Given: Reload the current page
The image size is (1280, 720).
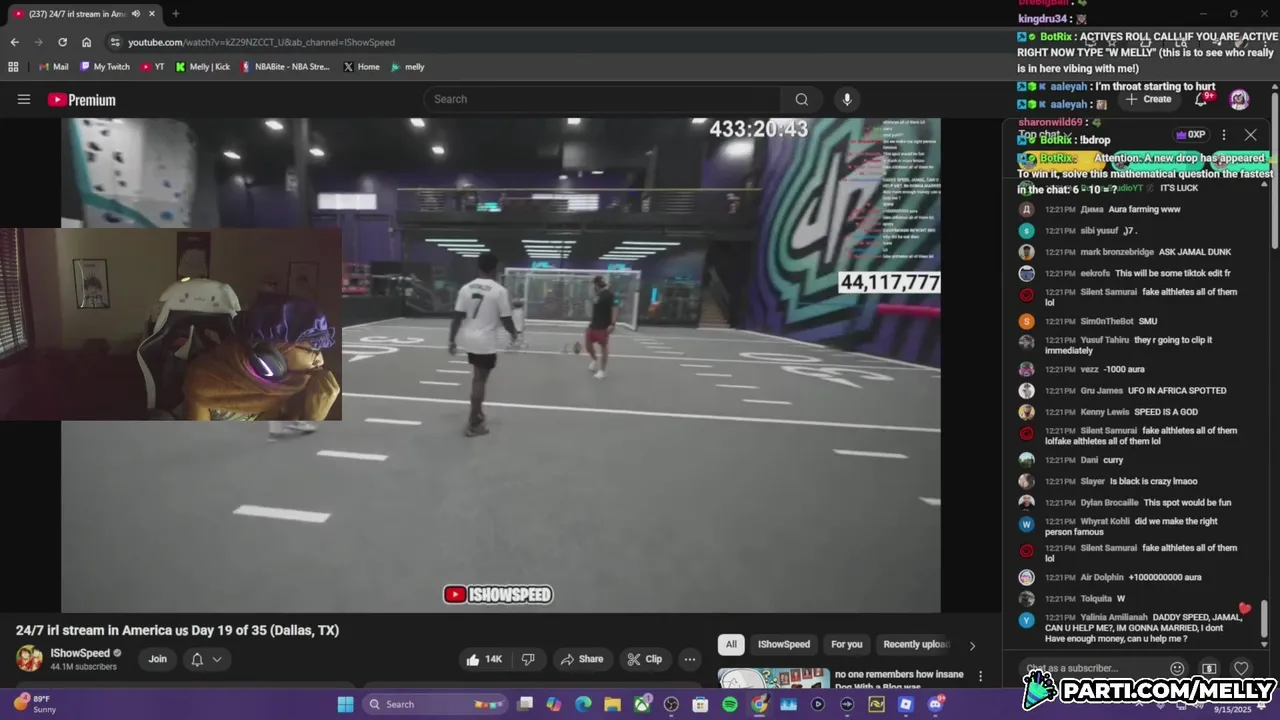Looking at the screenshot, I should coord(62,42).
